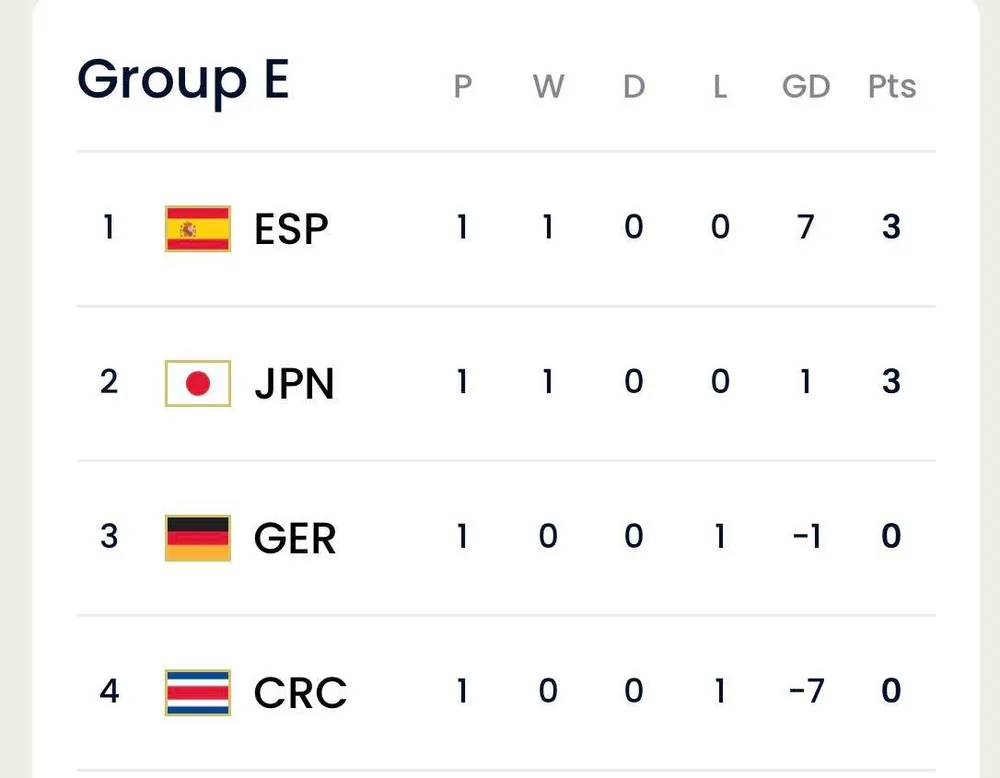Open the JPN team entry

[294, 384]
